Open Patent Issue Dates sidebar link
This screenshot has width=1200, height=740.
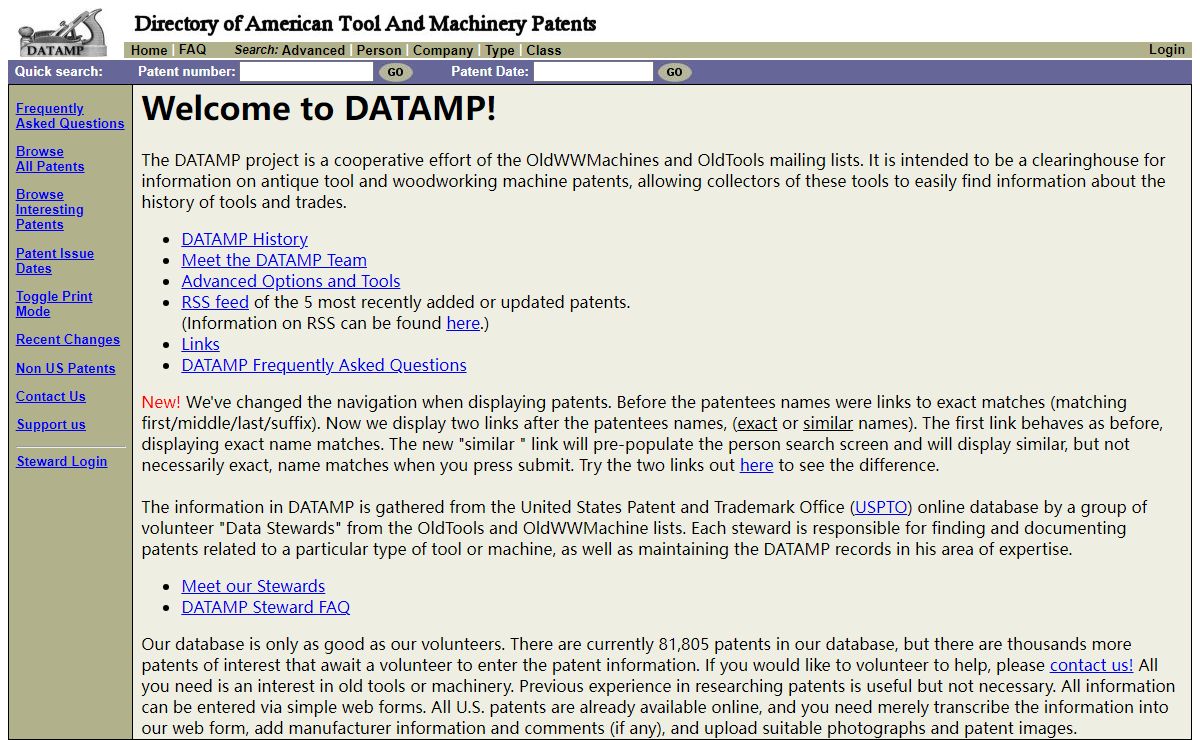55,261
